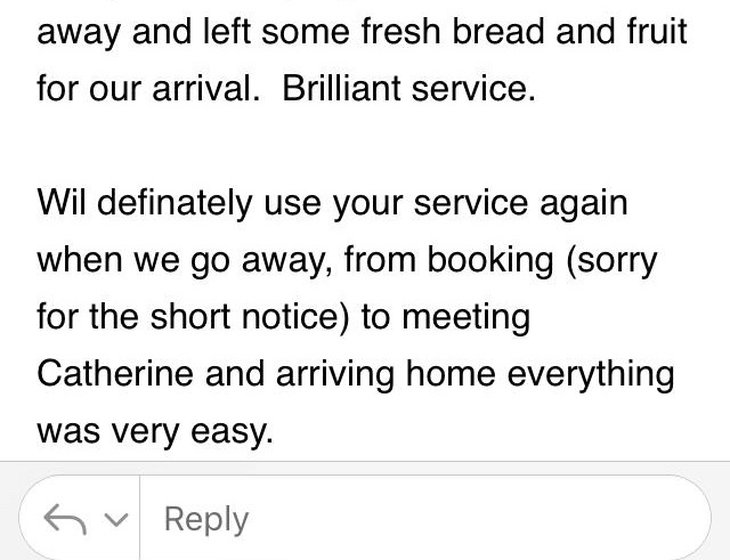Click the text "when we go away,"
Image resolution: width=730 pixels, height=560 pixels.
[186, 260]
